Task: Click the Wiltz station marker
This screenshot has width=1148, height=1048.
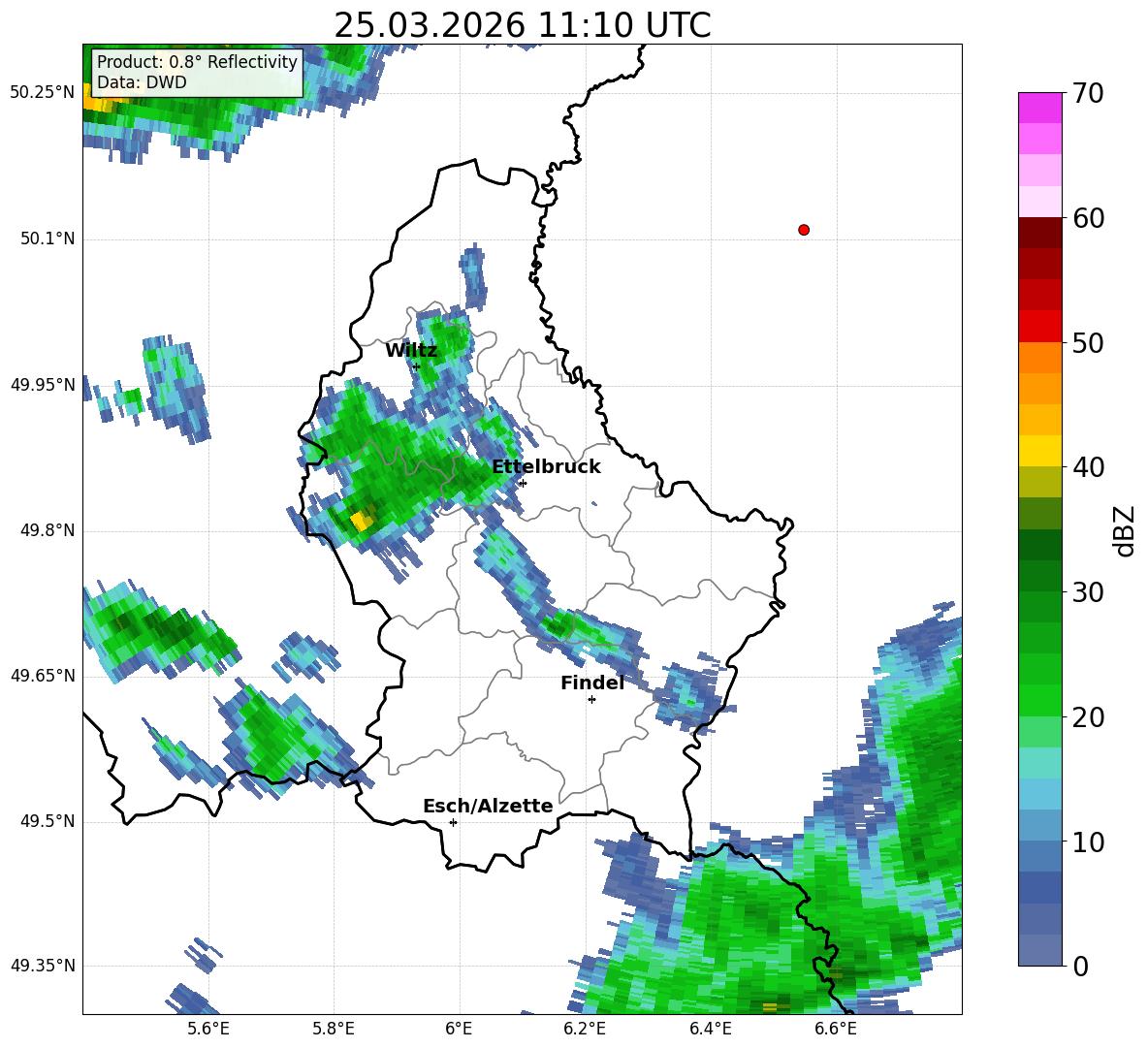Action: [x=417, y=366]
